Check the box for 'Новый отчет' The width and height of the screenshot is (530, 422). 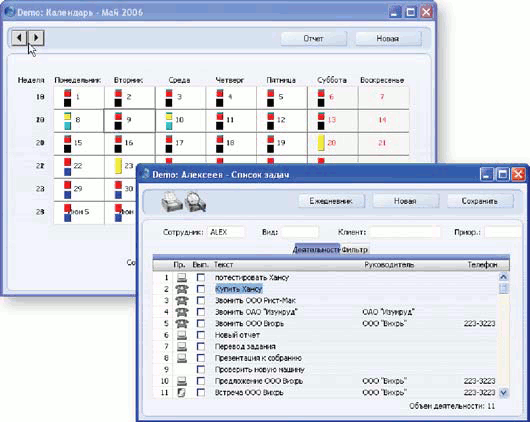point(201,335)
